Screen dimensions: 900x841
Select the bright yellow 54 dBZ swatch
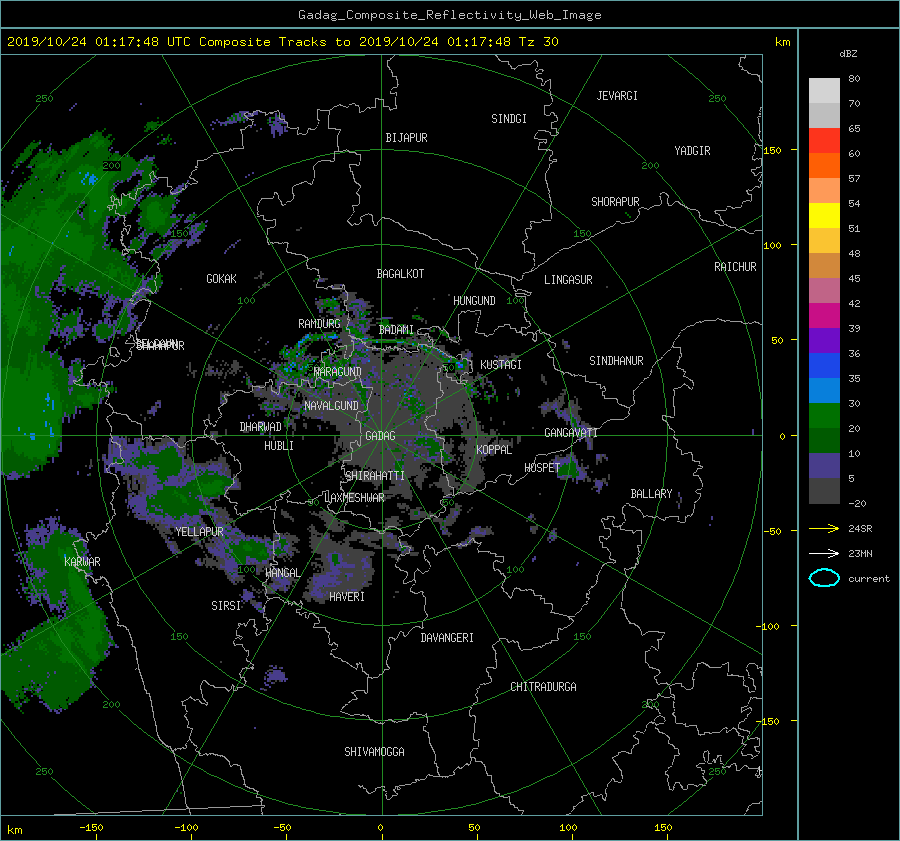(824, 215)
